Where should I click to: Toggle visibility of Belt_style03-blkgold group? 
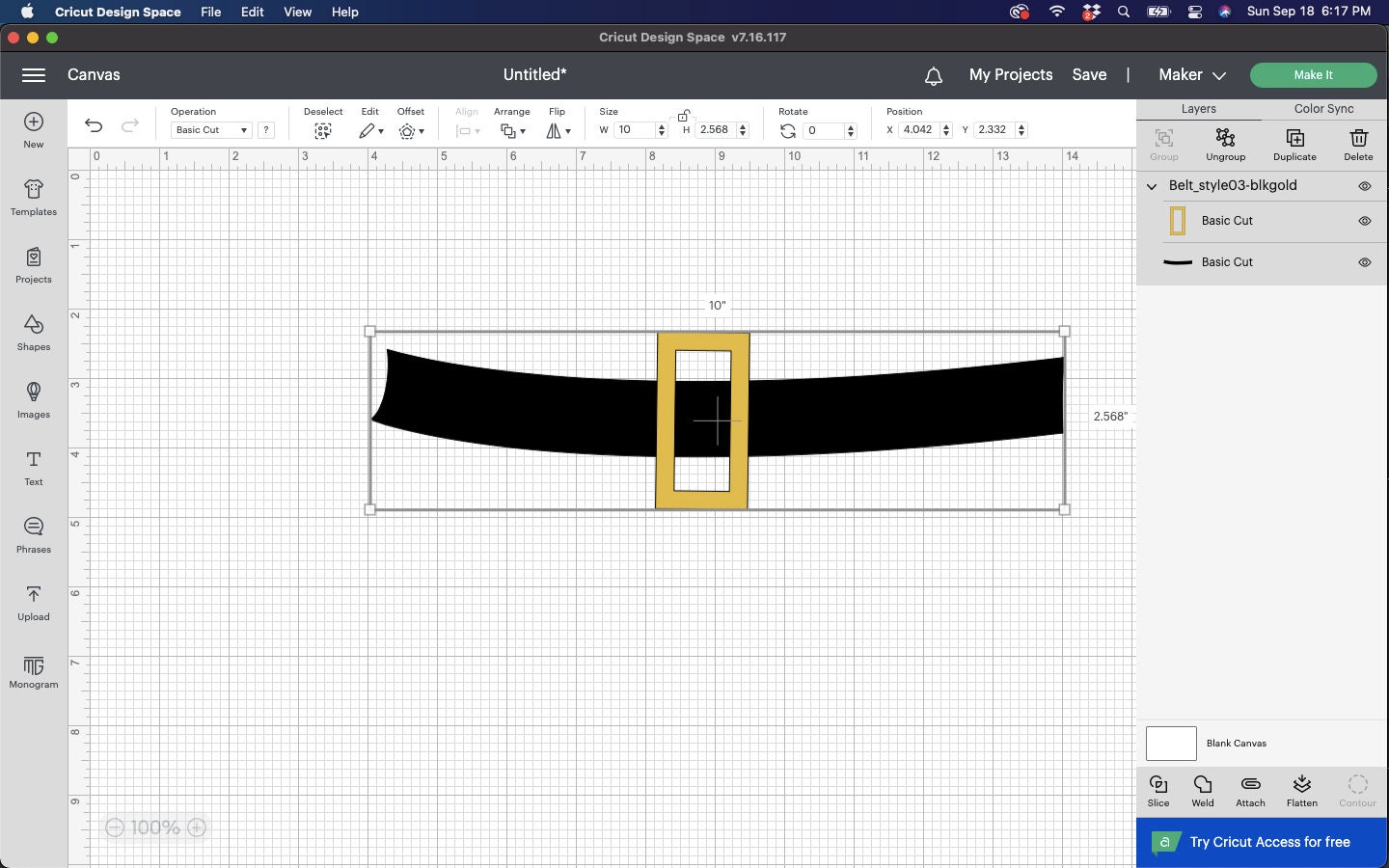coord(1364,186)
